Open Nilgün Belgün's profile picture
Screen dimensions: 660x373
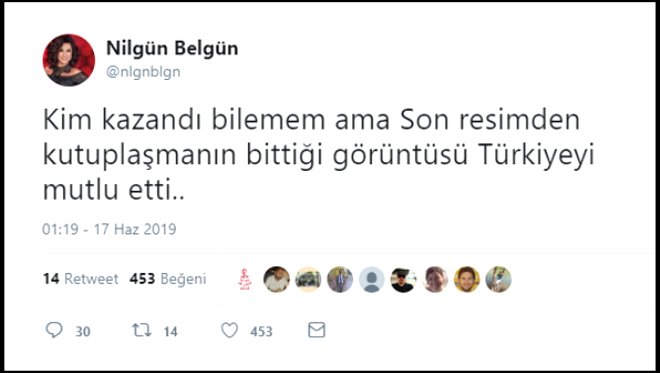pyautogui.click(x=69, y=60)
